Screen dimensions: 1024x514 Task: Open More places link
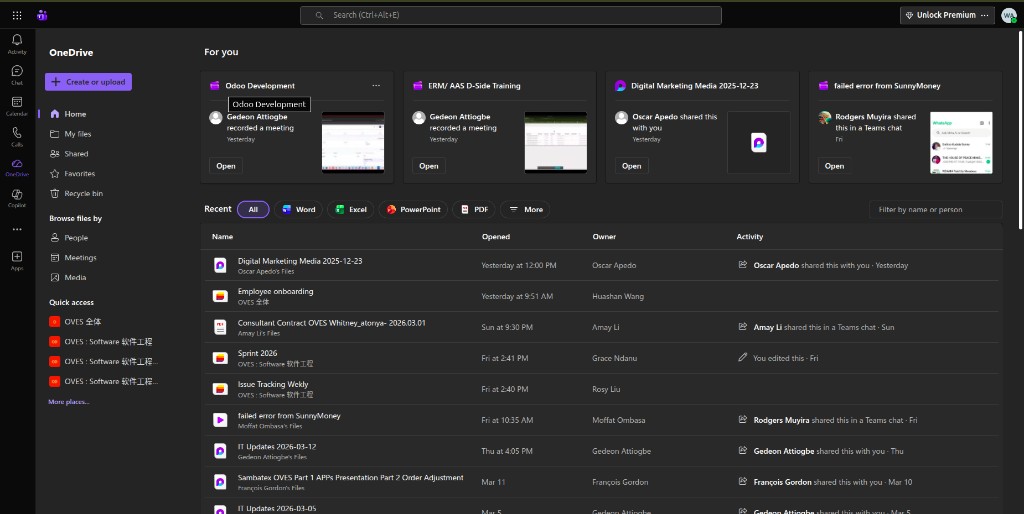click(x=69, y=402)
